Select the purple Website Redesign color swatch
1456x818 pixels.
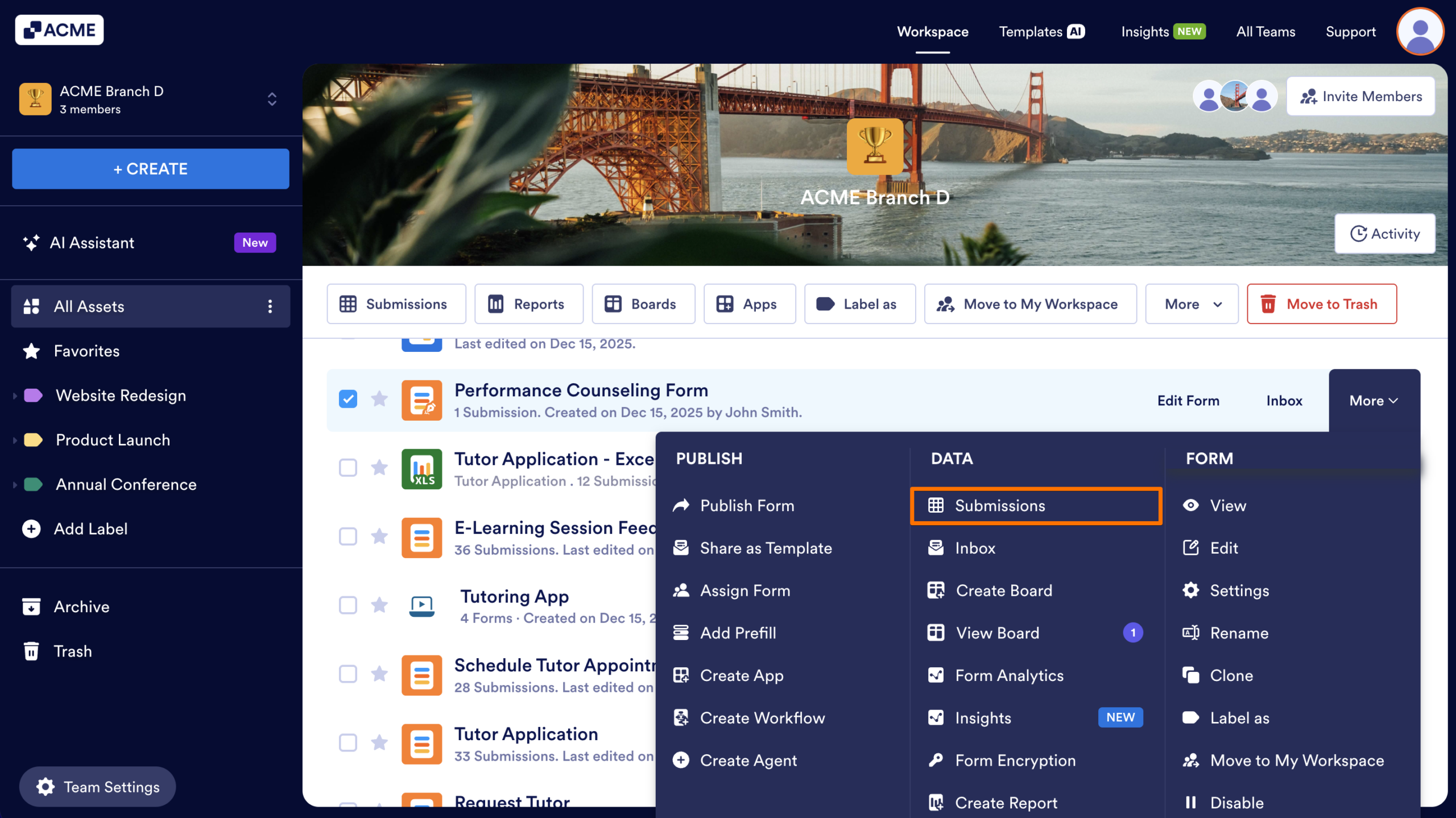[33, 395]
